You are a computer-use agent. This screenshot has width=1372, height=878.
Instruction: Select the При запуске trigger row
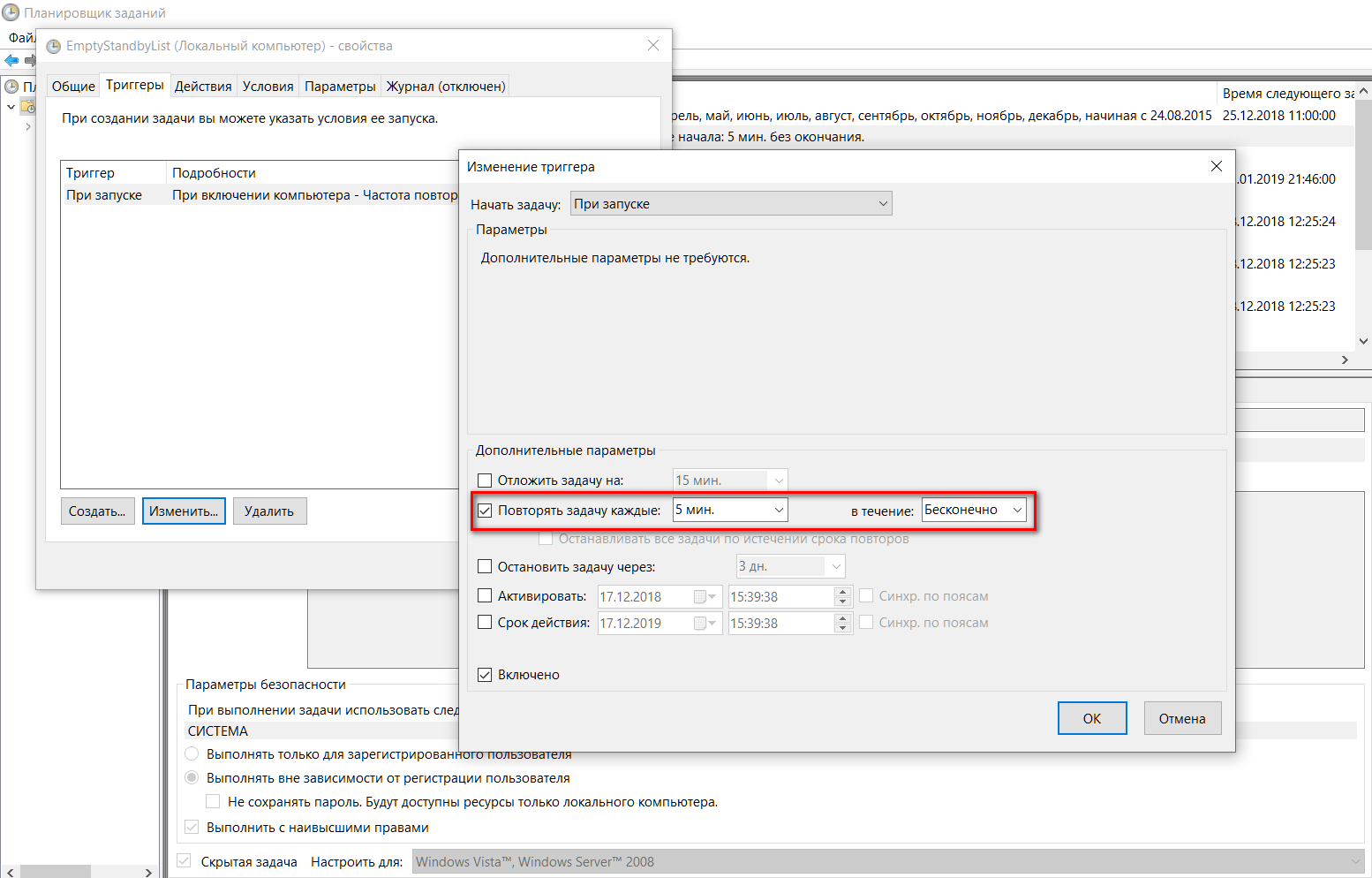click(261, 195)
